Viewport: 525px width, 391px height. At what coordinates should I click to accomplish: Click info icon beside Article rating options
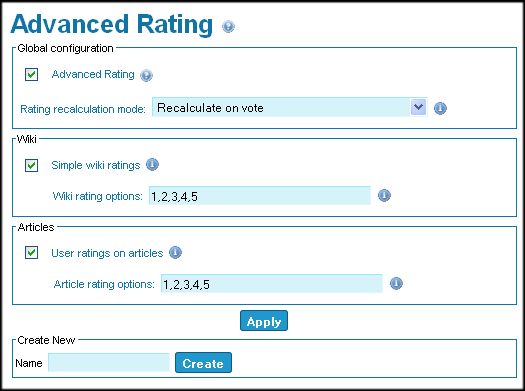coord(396,283)
